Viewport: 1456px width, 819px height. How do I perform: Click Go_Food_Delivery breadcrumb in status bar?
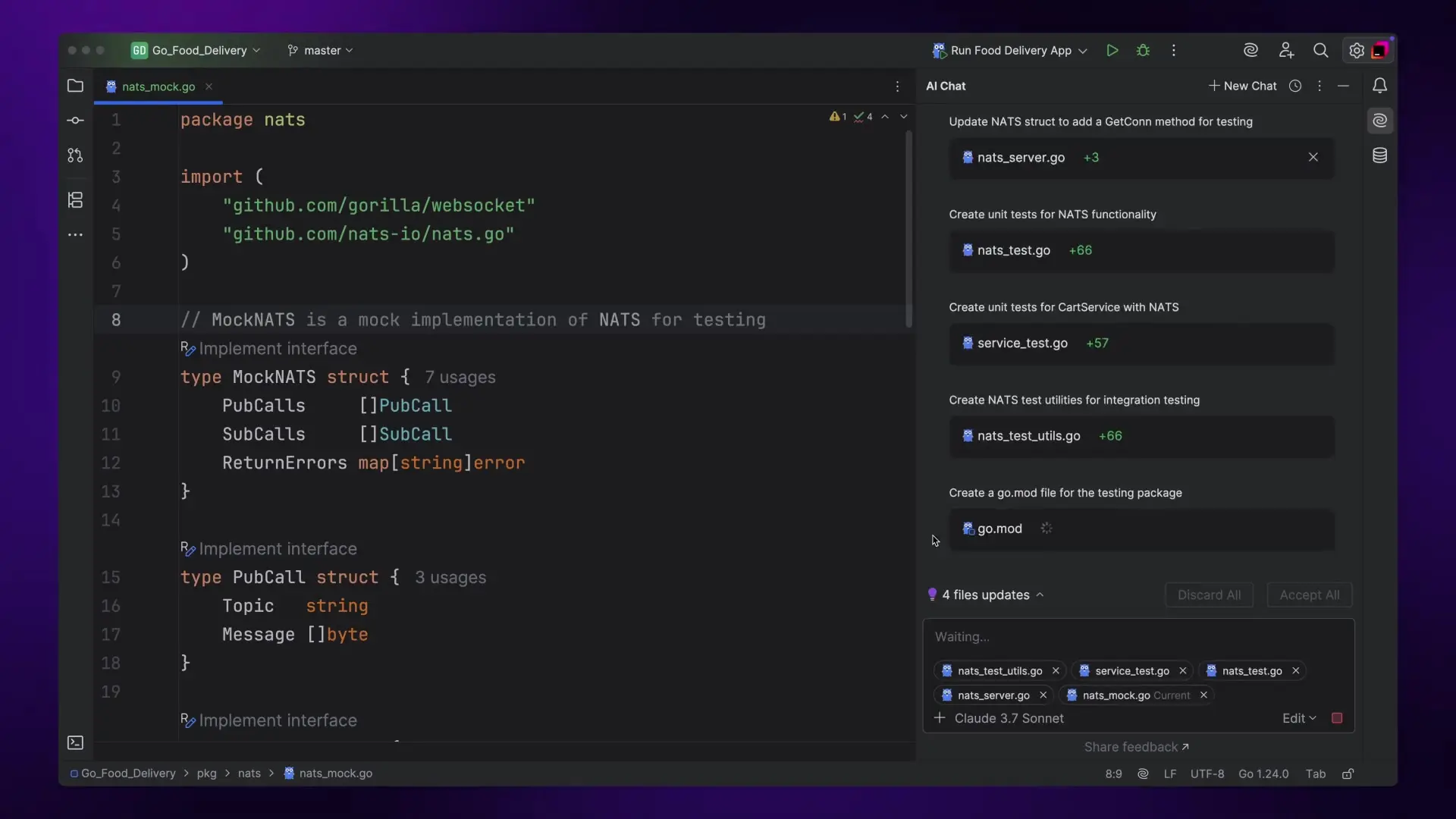click(x=123, y=773)
